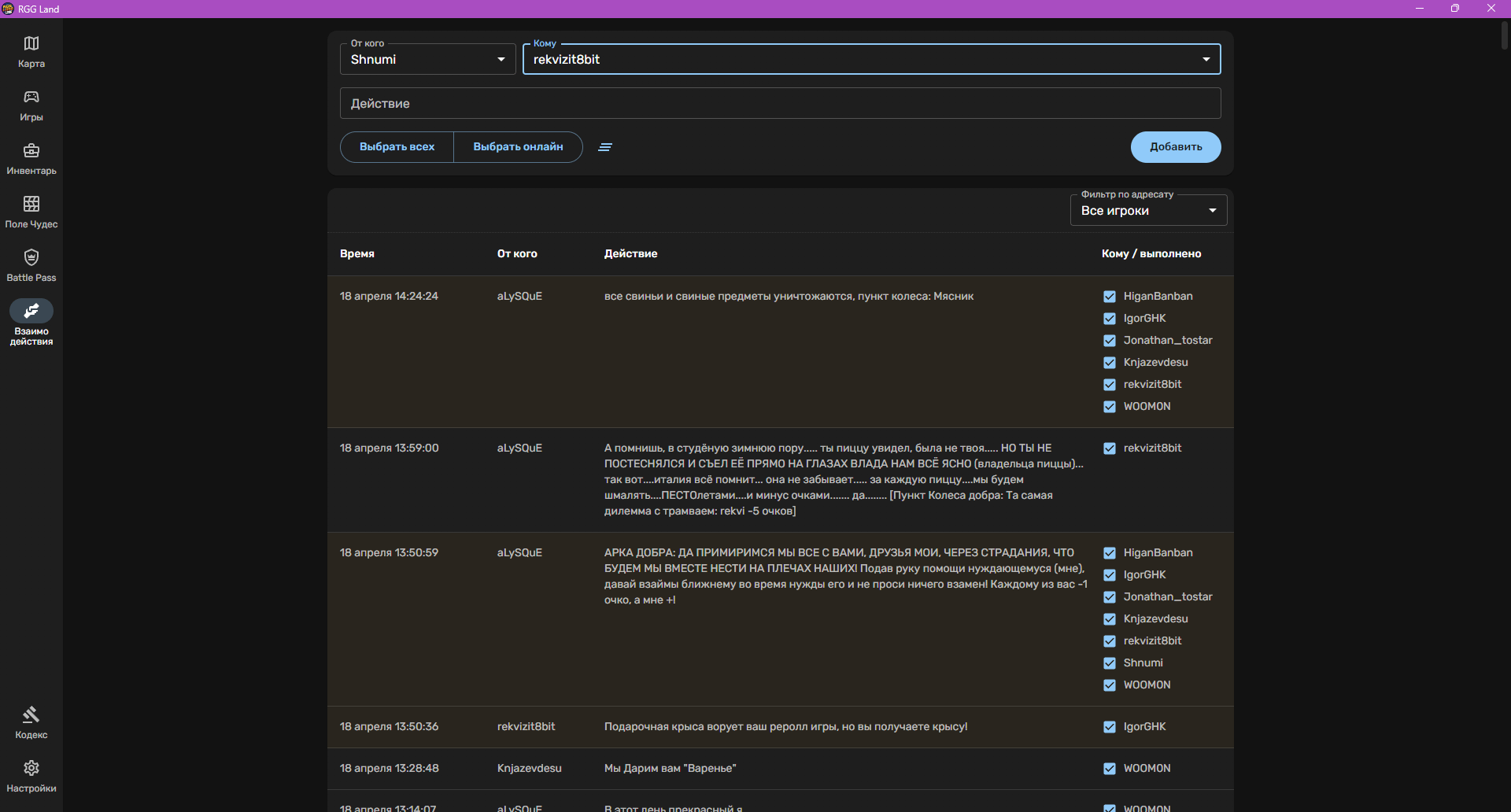Screen dimensions: 1511x812
Task: Click the text lines icon beside Выбрать онлайн
Action: coord(605,147)
